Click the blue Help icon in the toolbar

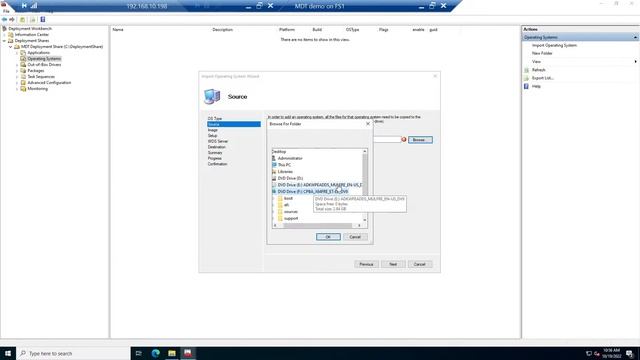tap(42, 19)
